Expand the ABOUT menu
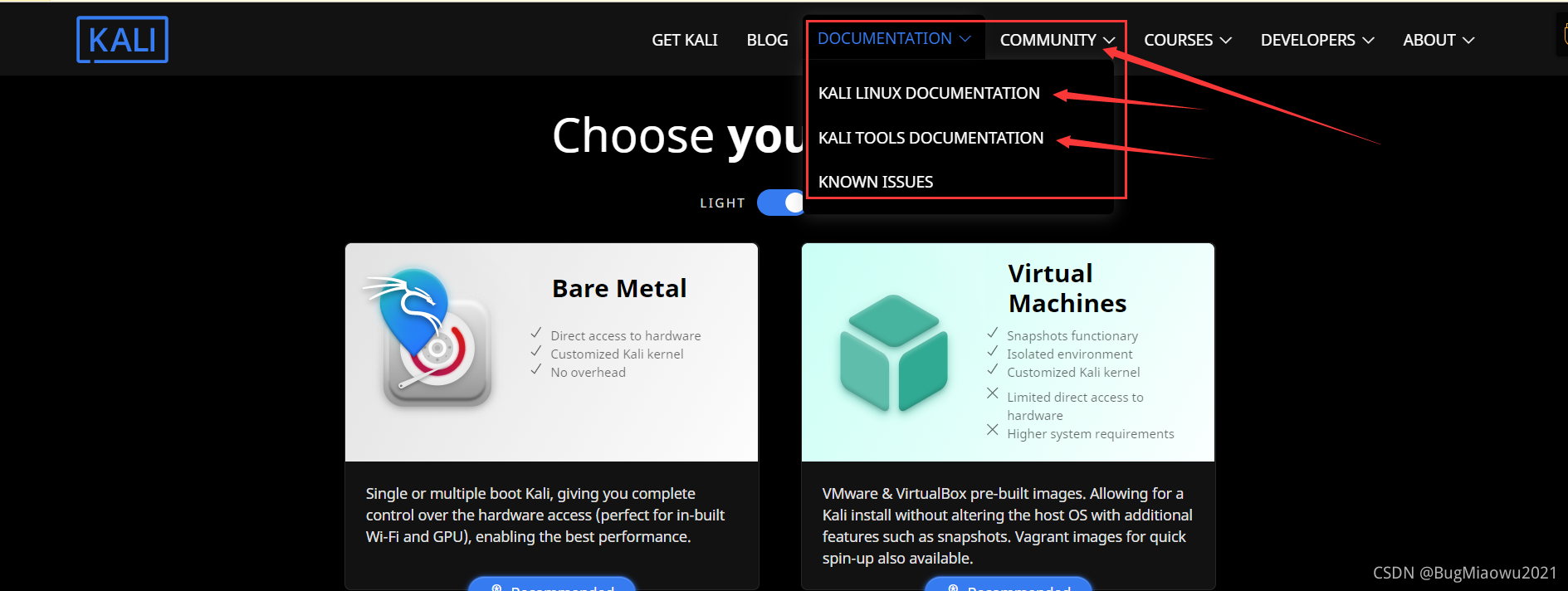 tap(1439, 40)
